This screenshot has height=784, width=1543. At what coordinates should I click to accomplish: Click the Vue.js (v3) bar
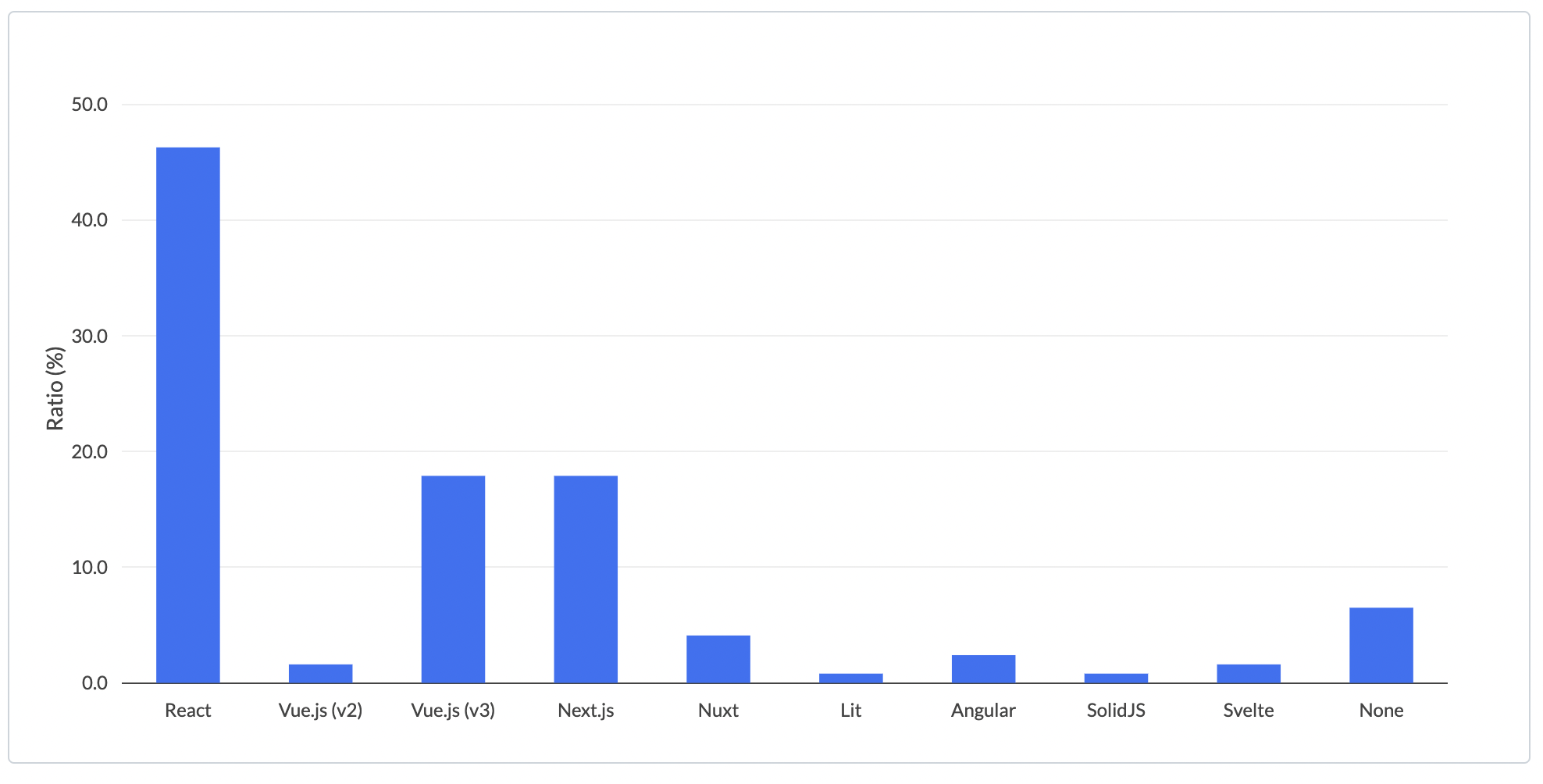[453, 579]
